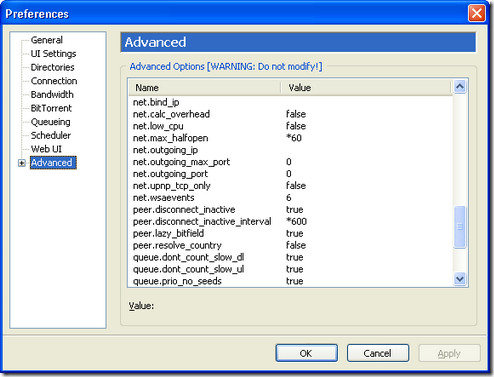The height and width of the screenshot is (377, 494).
Task: Select net.max_halfopen in the list
Action: click(x=290, y=138)
